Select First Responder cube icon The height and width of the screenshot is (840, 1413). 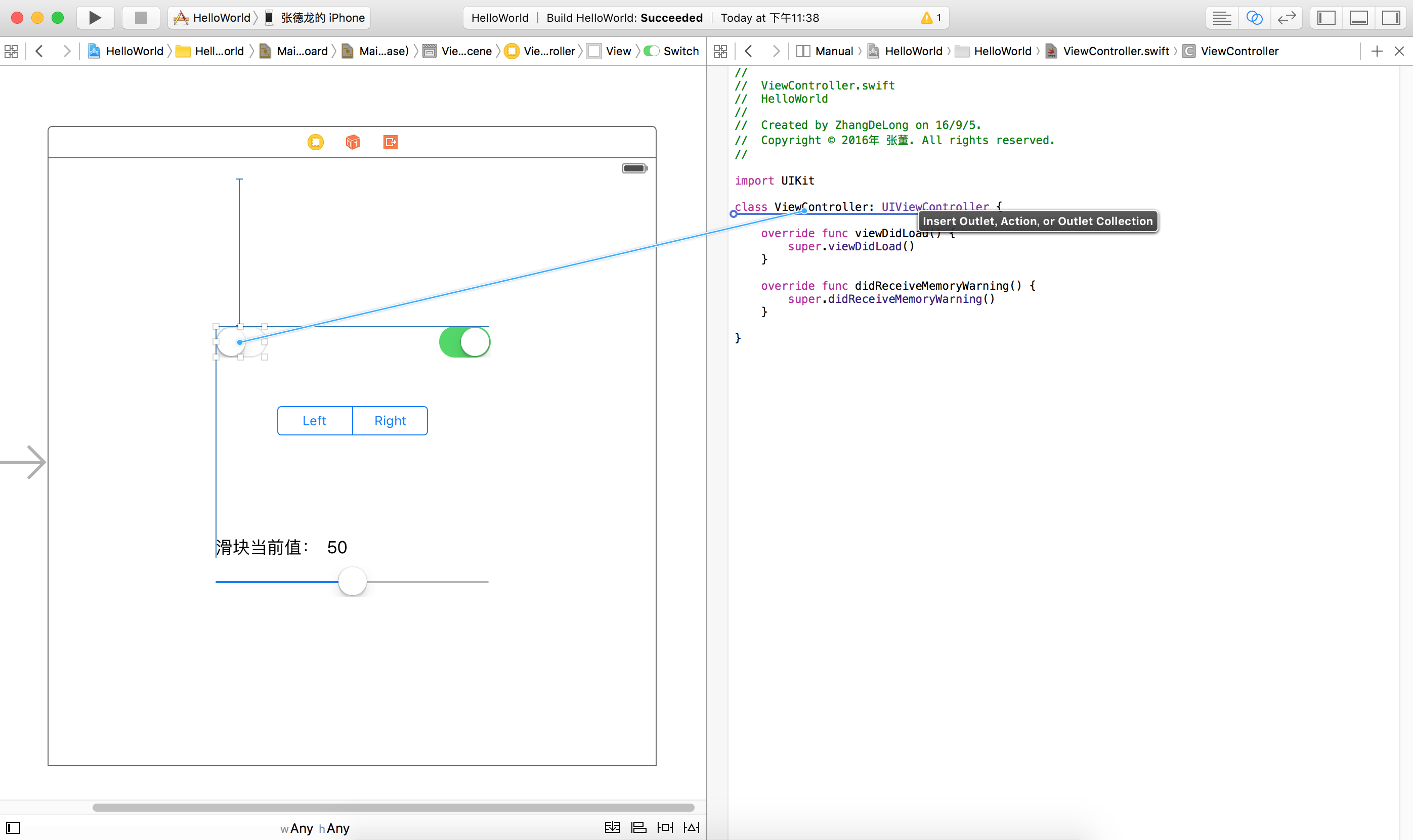(x=353, y=142)
